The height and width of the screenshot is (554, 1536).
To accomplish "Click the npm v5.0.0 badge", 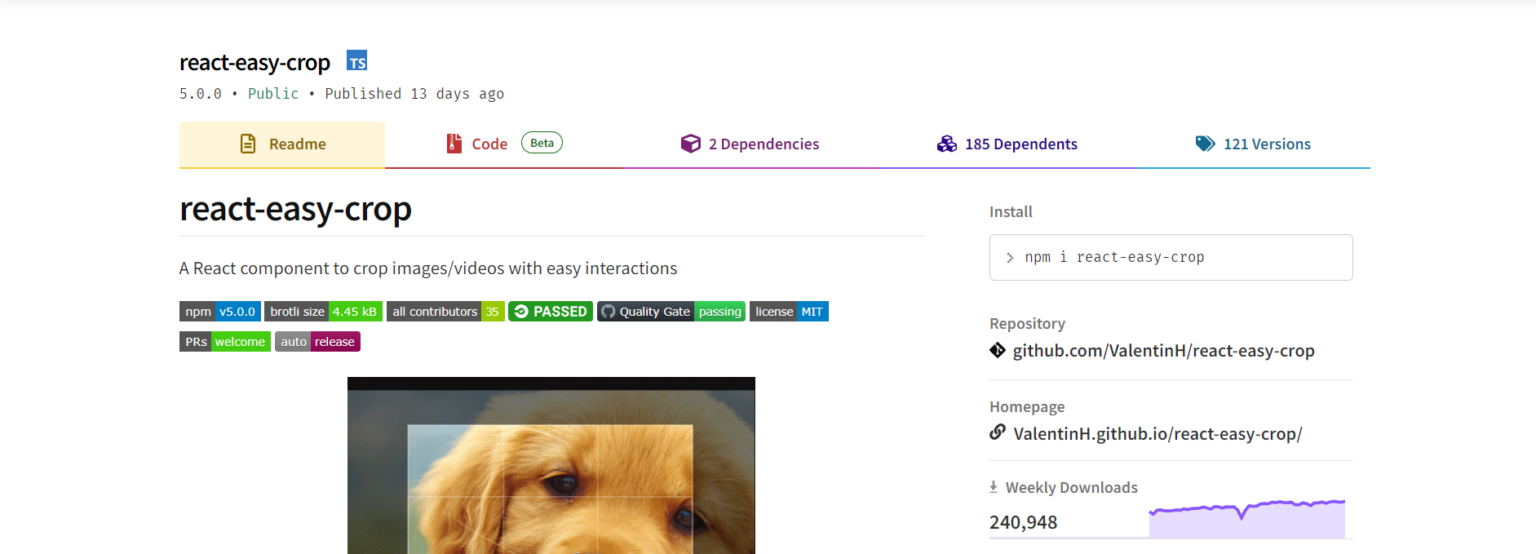I will coord(220,312).
